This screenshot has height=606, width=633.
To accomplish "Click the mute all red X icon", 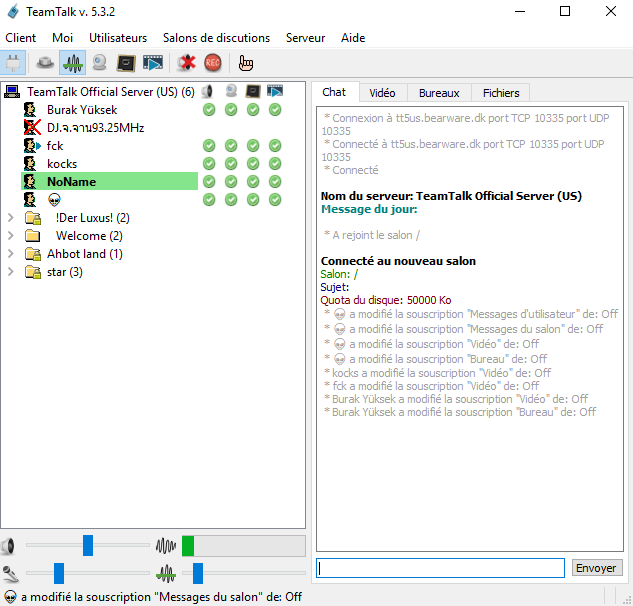I will (186, 63).
